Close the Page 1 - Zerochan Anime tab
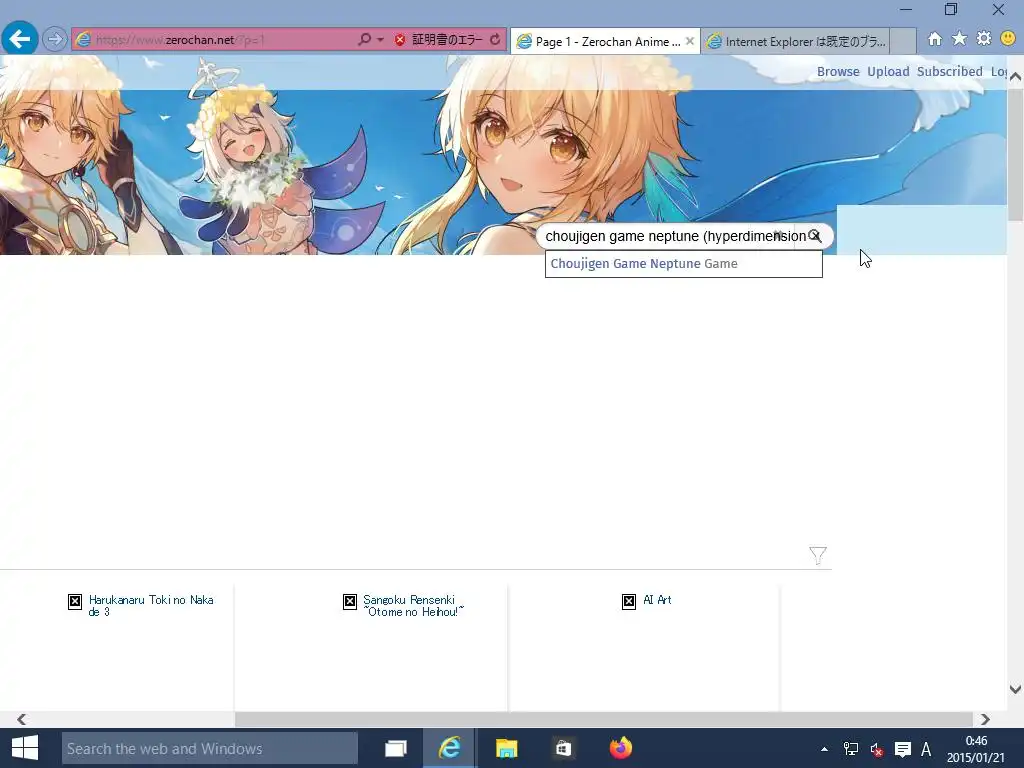This screenshot has width=1024, height=768. tap(690, 40)
